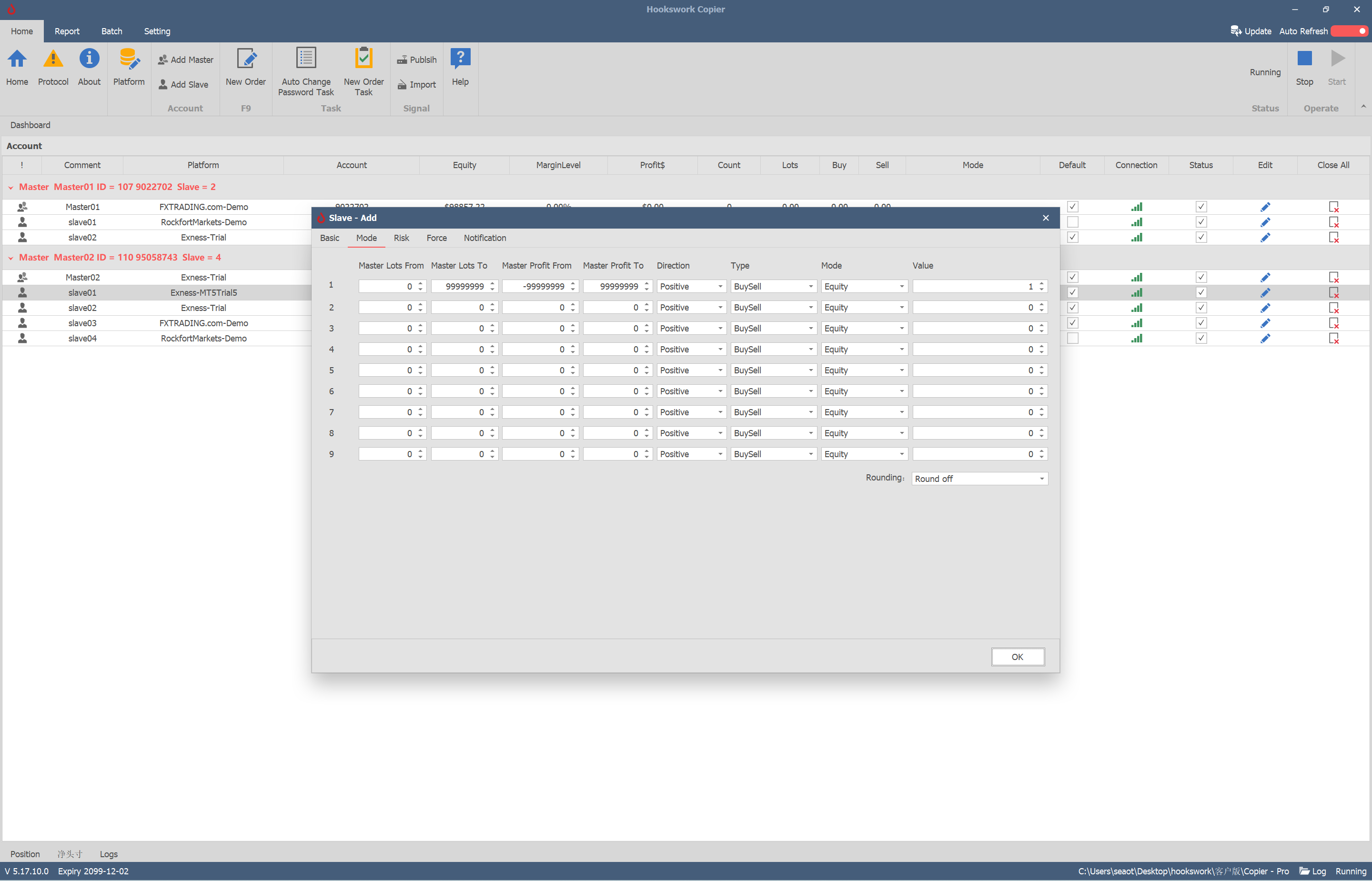Open Auto Change Password Task

point(306,72)
